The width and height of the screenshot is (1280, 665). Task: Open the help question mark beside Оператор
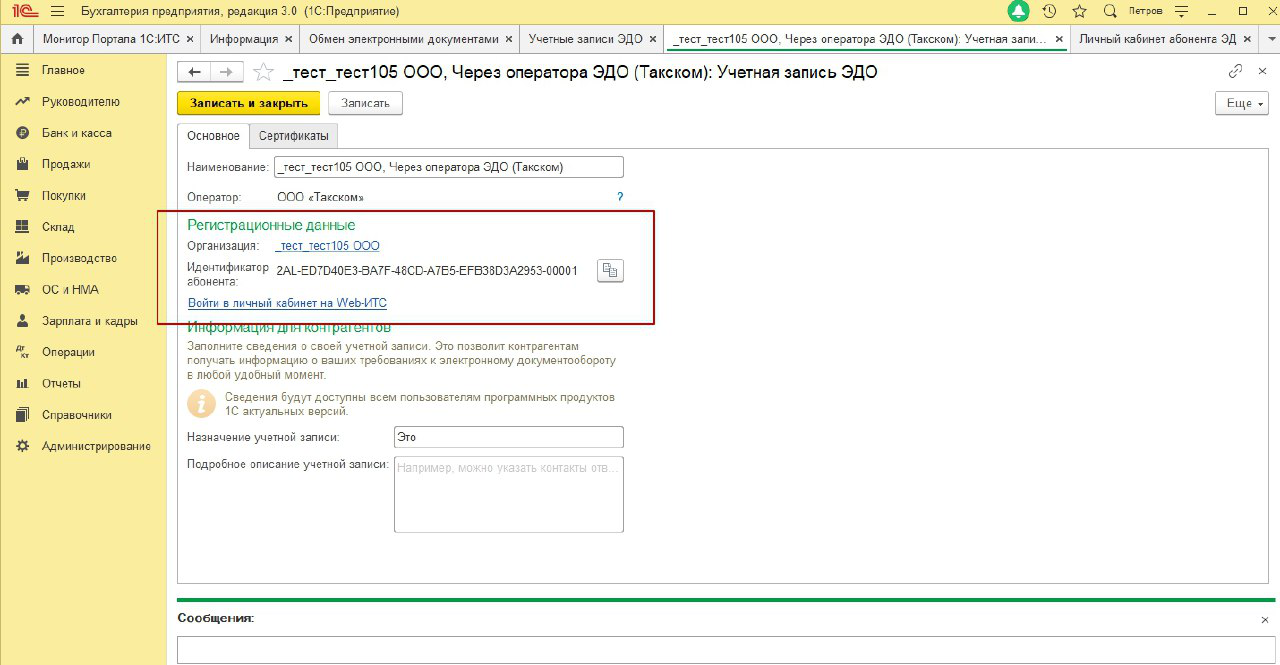(x=620, y=197)
